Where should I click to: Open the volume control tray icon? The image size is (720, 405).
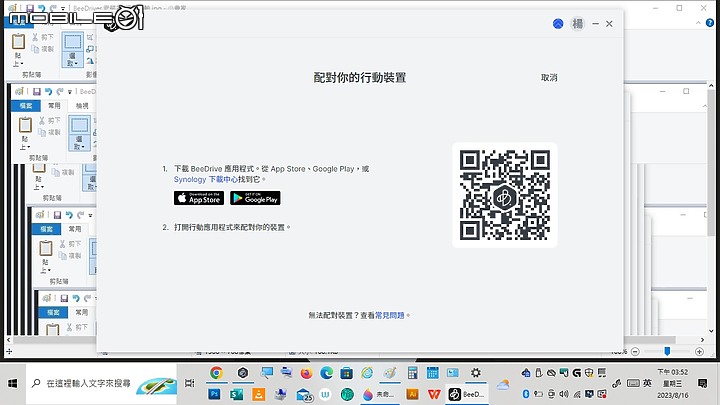click(564, 394)
